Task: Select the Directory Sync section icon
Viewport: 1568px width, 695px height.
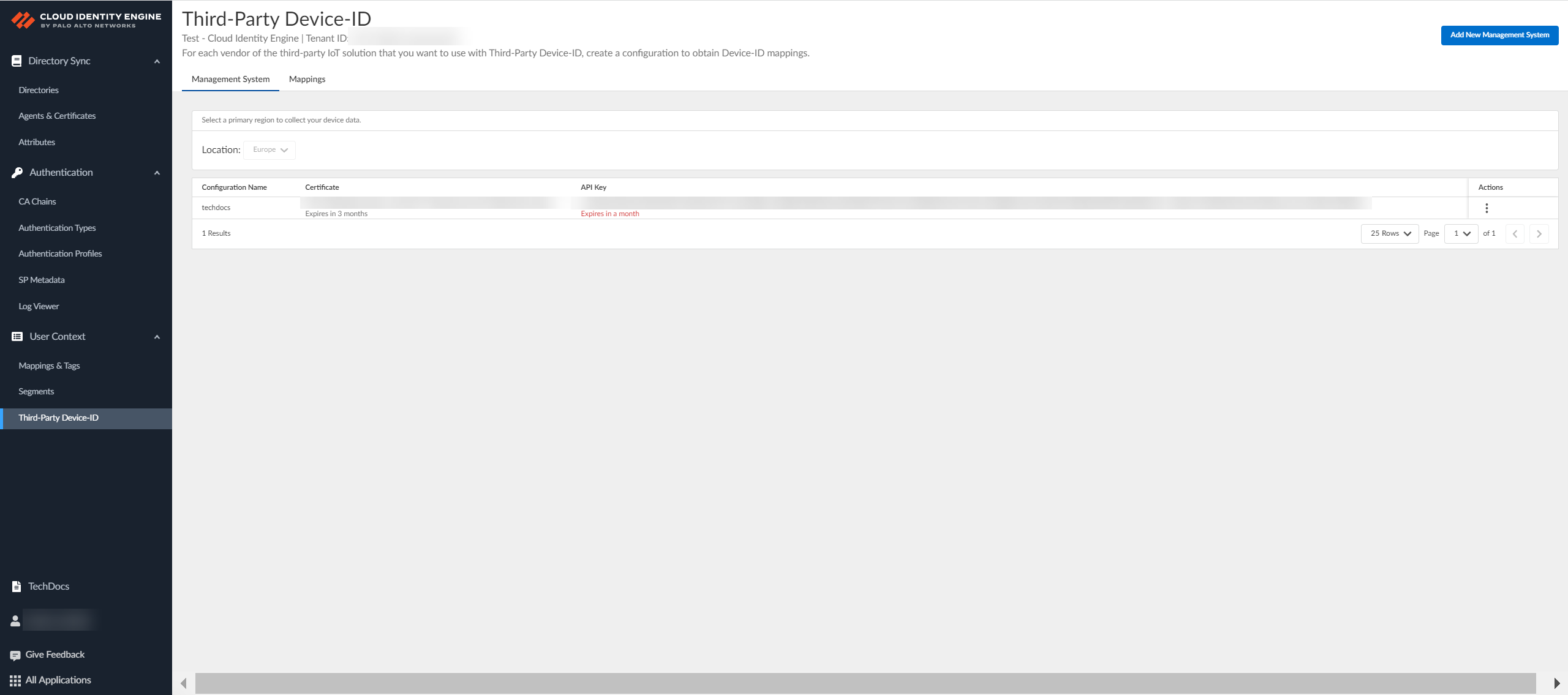Action: pos(15,60)
